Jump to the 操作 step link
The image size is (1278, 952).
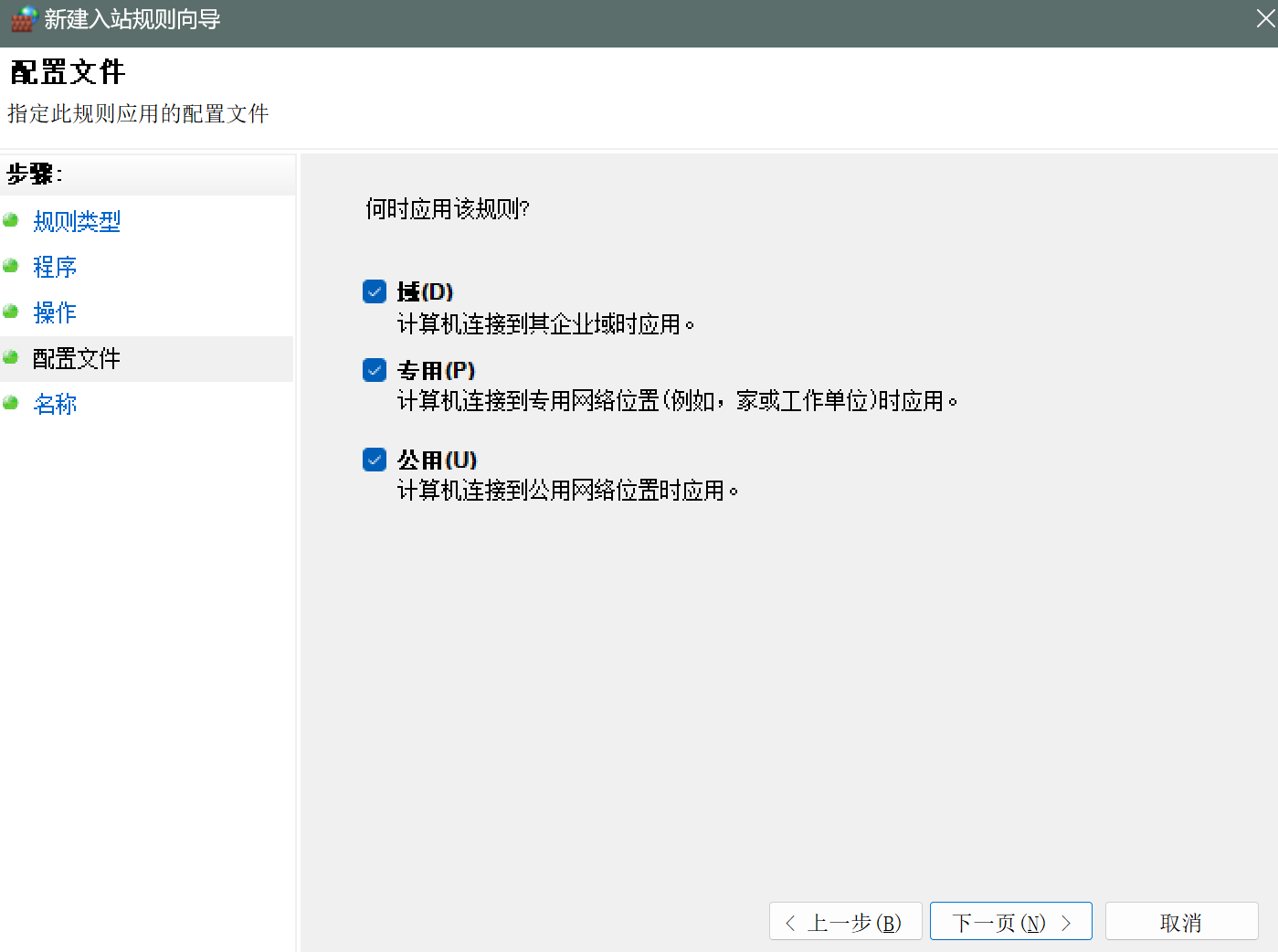coord(55,312)
